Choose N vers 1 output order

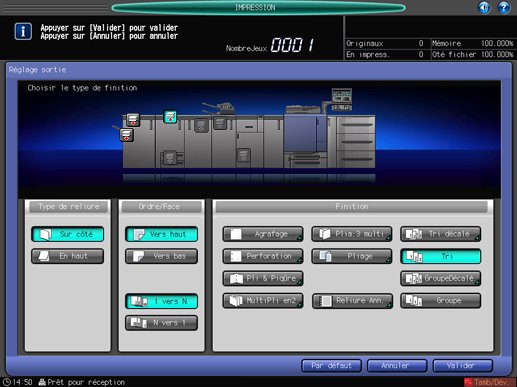pyautogui.click(x=161, y=323)
